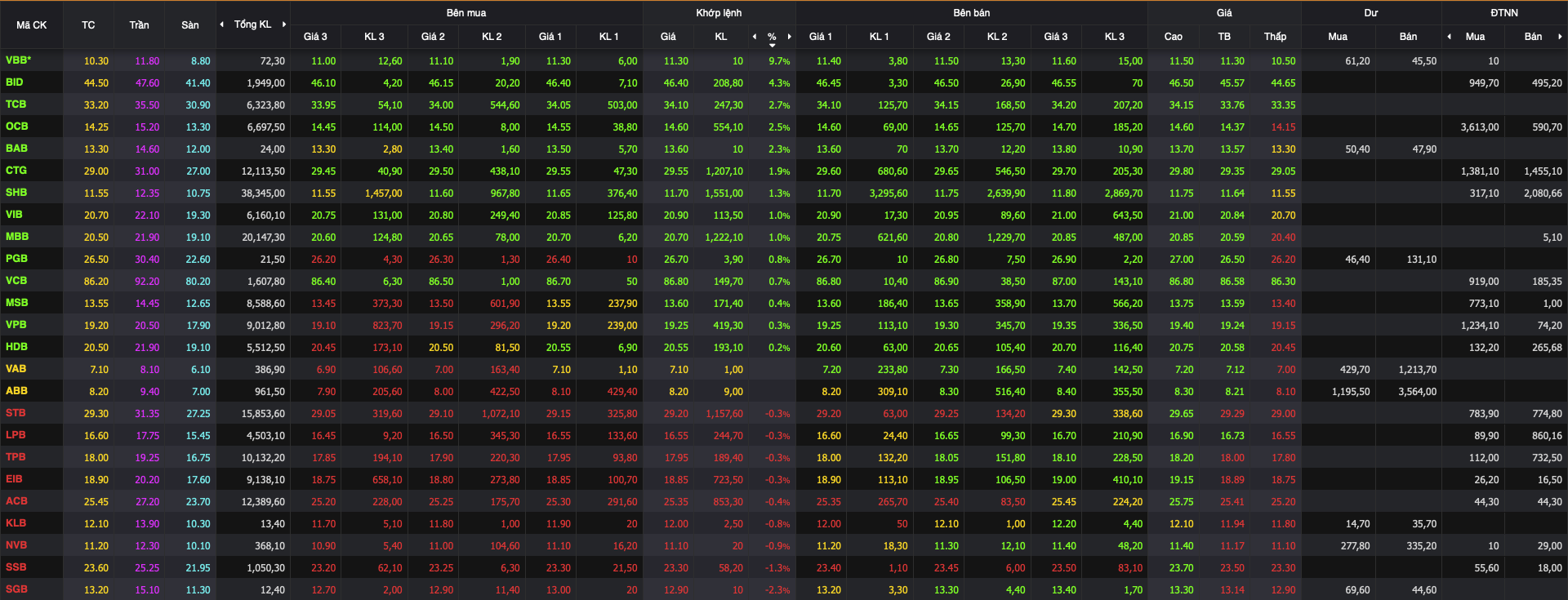
Task: Click the Thấp price header
Action: 1275,37
